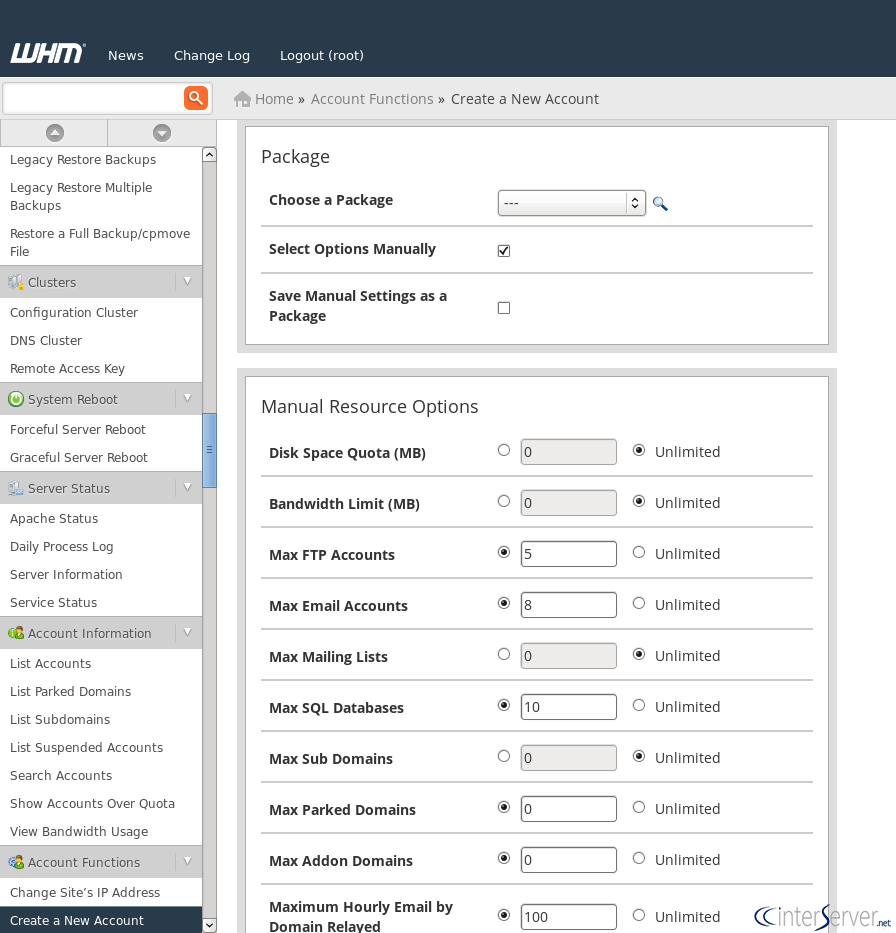896x933 pixels.
Task: Select Unlimited for Maximum Hourly Email
Action: coord(639,915)
